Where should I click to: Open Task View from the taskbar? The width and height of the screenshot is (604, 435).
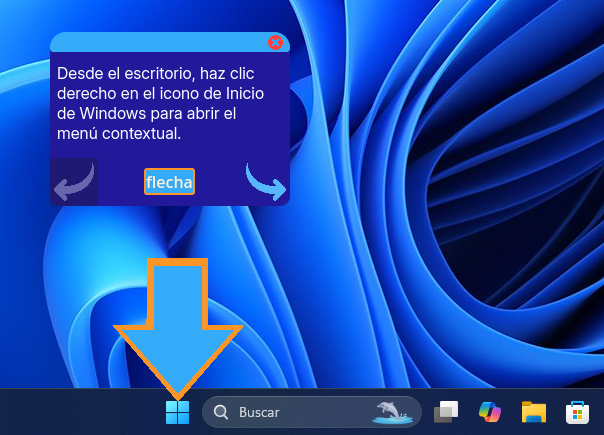click(x=446, y=412)
